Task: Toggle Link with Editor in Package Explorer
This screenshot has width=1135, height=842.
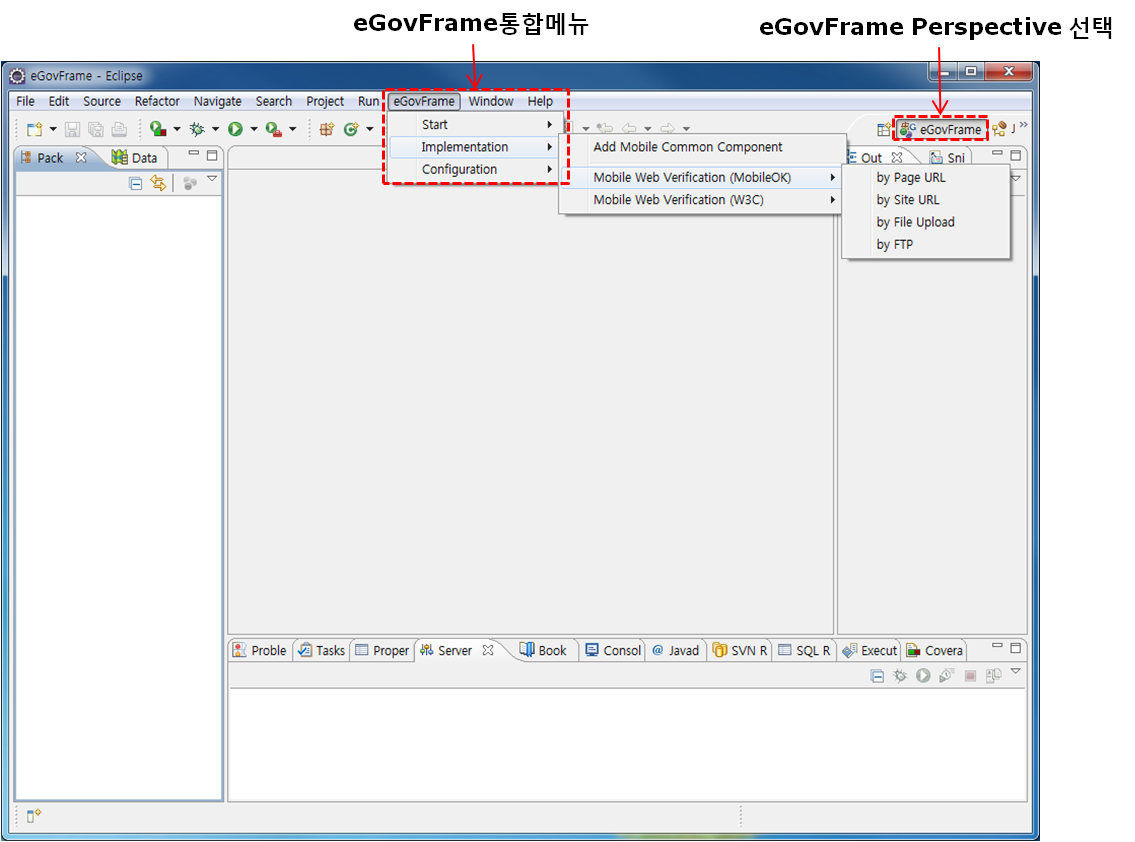Action: (x=158, y=183)
